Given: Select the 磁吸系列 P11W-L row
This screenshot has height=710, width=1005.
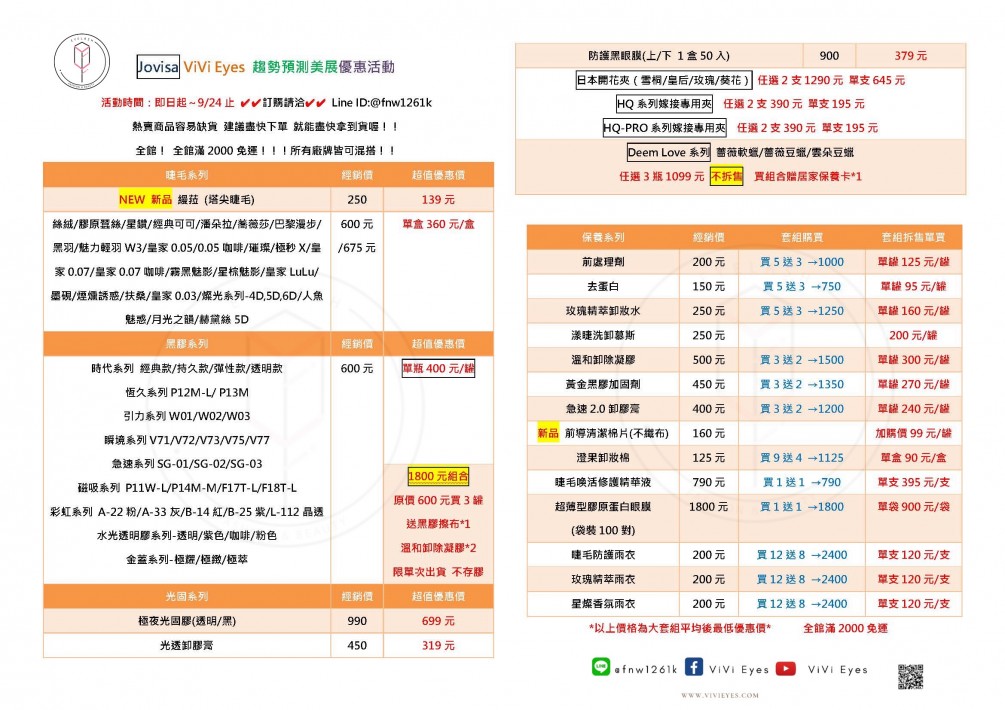Looking at the screenshot, I should (x=187, y=488).
